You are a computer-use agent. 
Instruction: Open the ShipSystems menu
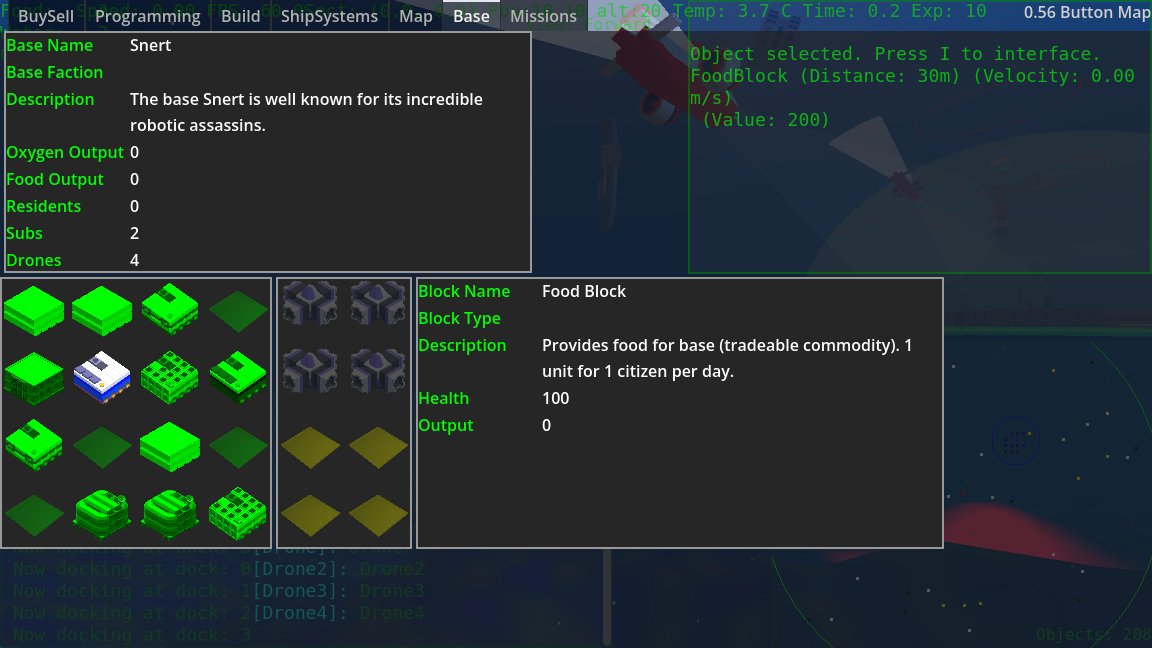tap(329, 16)
